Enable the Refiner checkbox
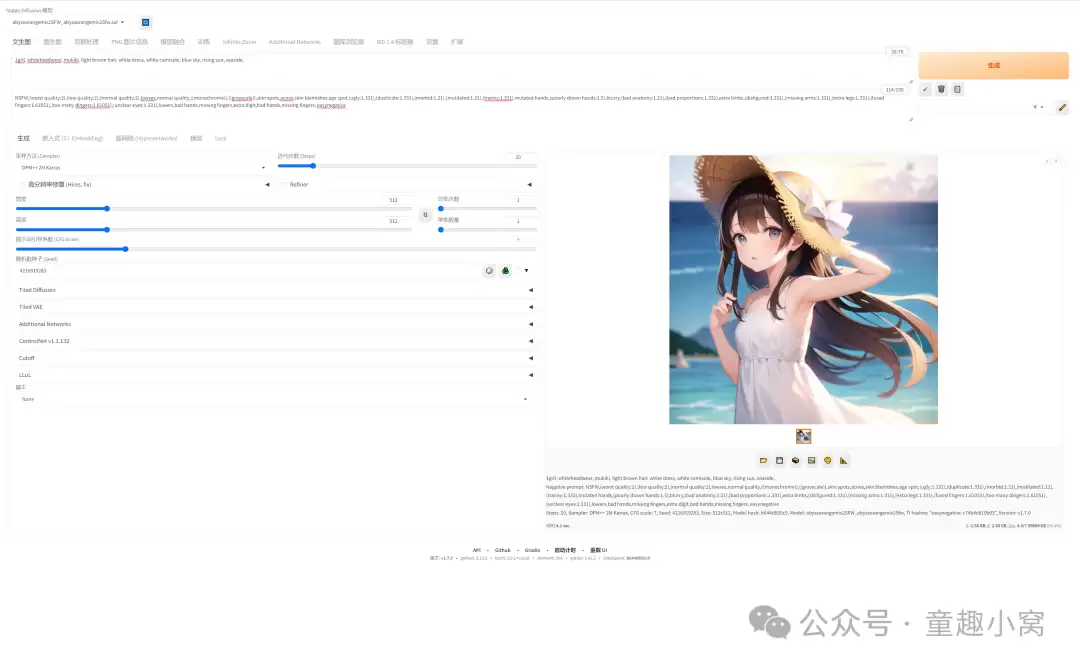The height and width of the screenshot is (667, 1080). click(x=284, y=185)
